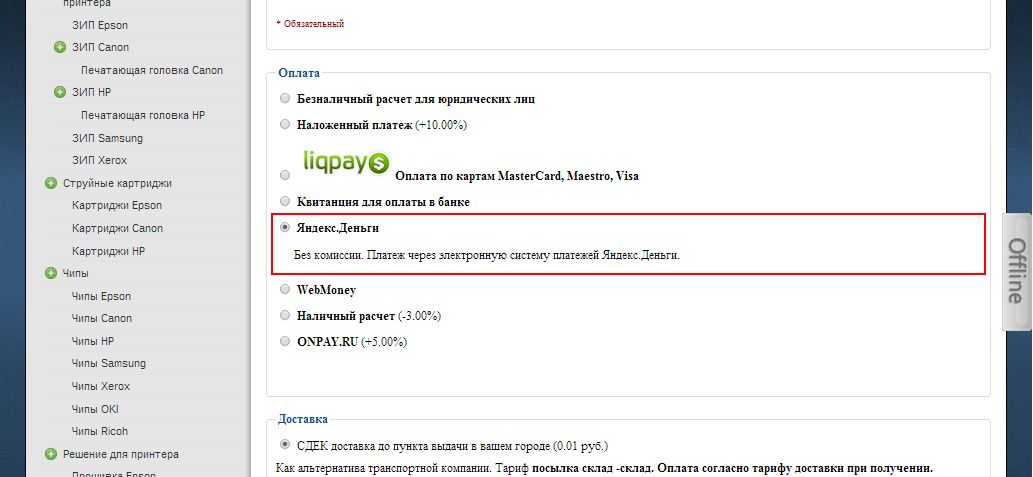1033x477 pixels.
Task: Select Наличный расчет radio button
Action: (286, 316)
